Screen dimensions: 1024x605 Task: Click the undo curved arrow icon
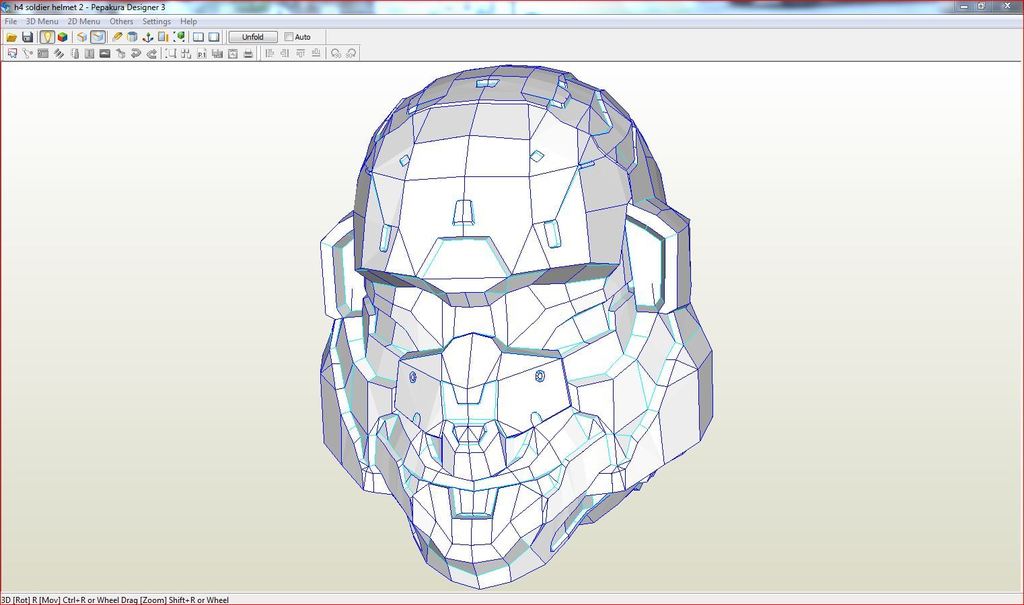click(x=136, y=54)
